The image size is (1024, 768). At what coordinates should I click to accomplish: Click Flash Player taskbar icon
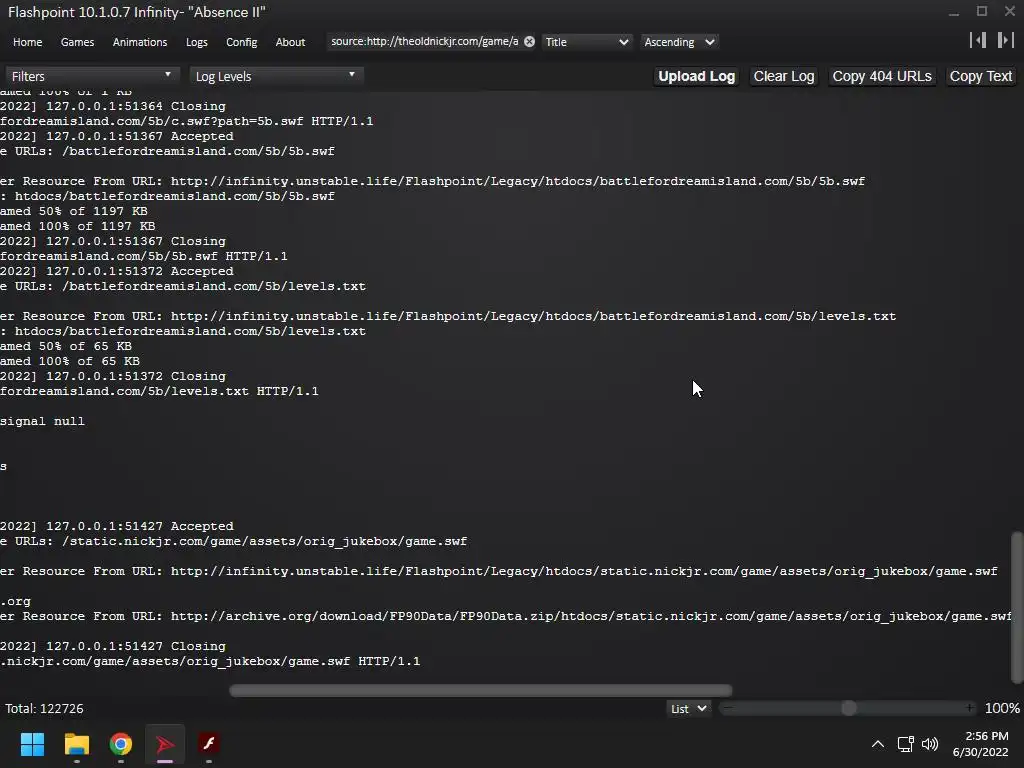pyautogui.click(x=209, y=744)
